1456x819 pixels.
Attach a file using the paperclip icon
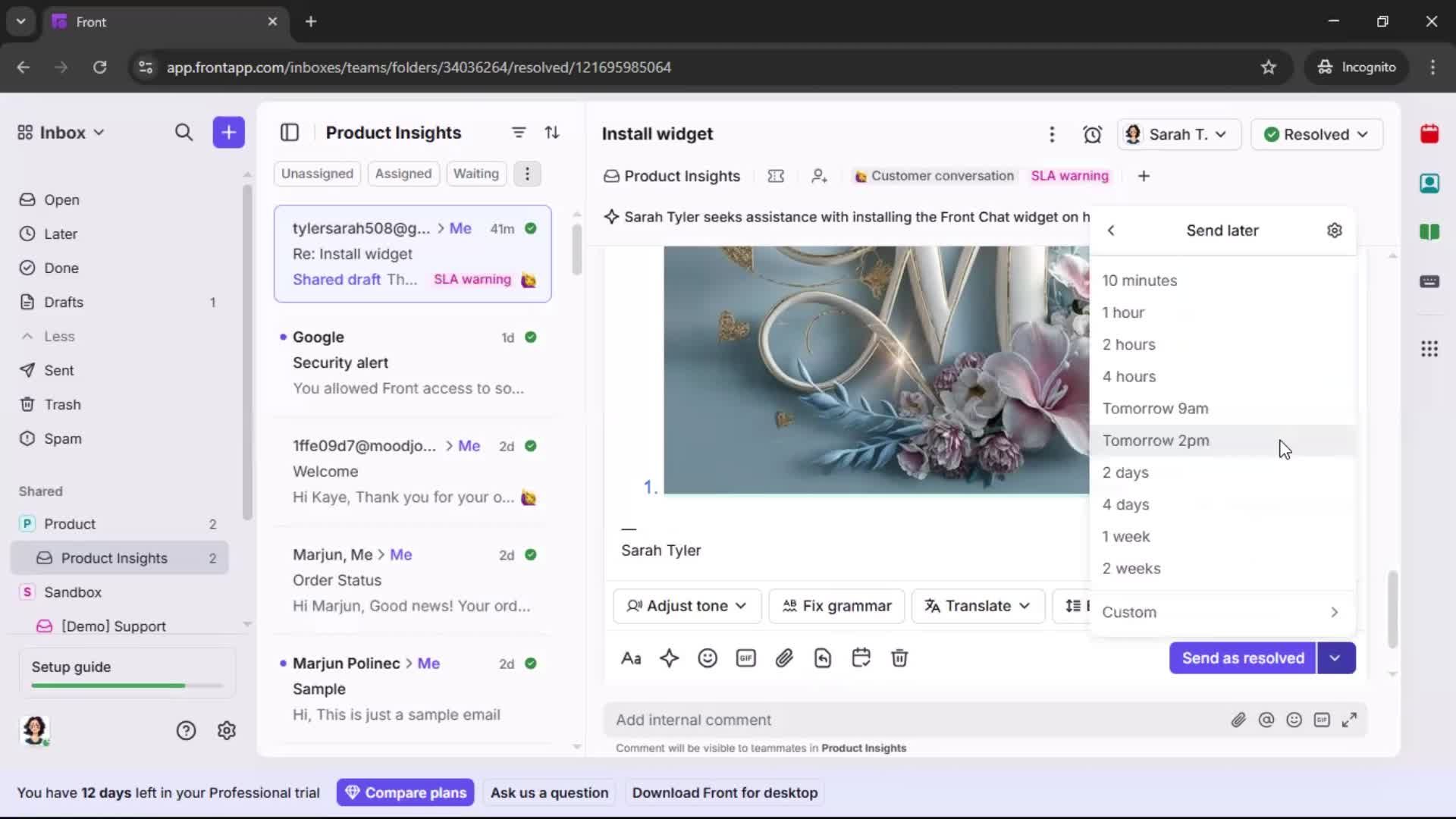(785, 658)
